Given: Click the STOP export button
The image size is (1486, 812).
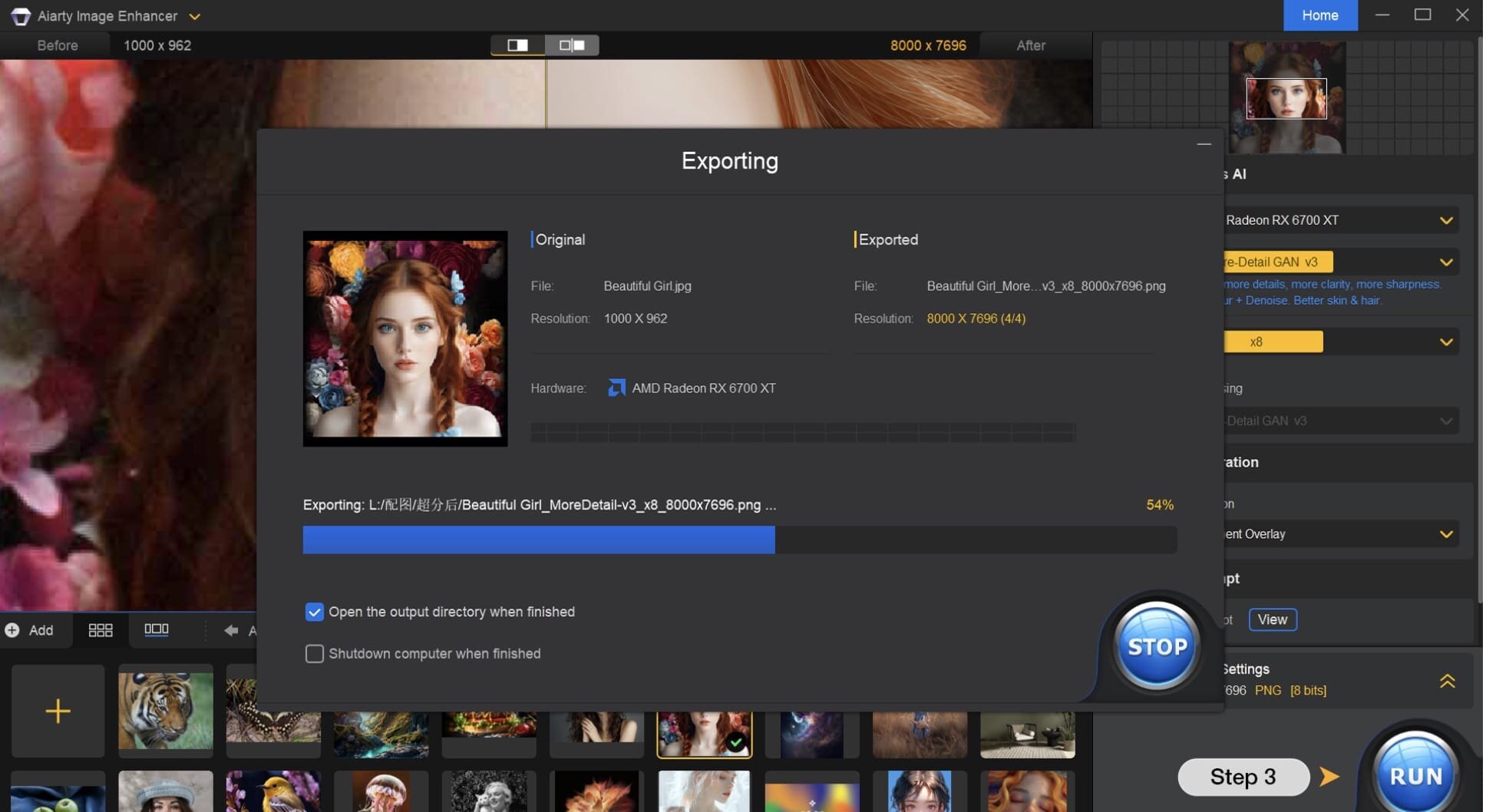Looking at the screenshot, I should (x=1157, y=646).
